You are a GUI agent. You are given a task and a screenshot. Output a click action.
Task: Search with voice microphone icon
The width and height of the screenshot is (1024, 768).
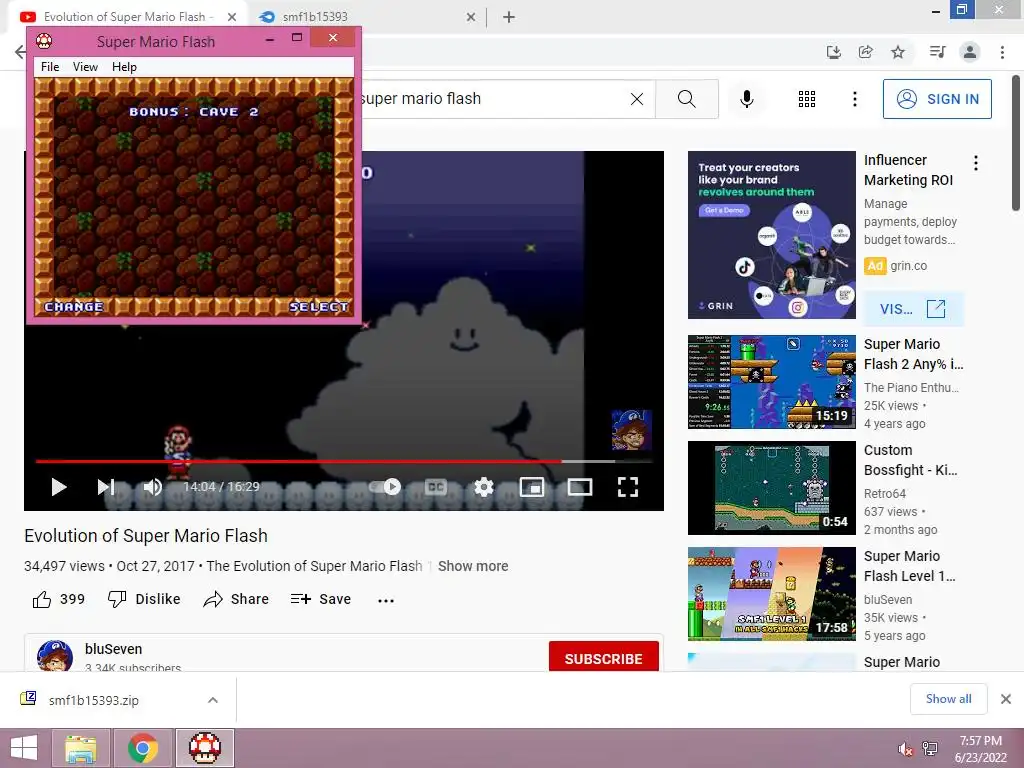coord(746,99)
